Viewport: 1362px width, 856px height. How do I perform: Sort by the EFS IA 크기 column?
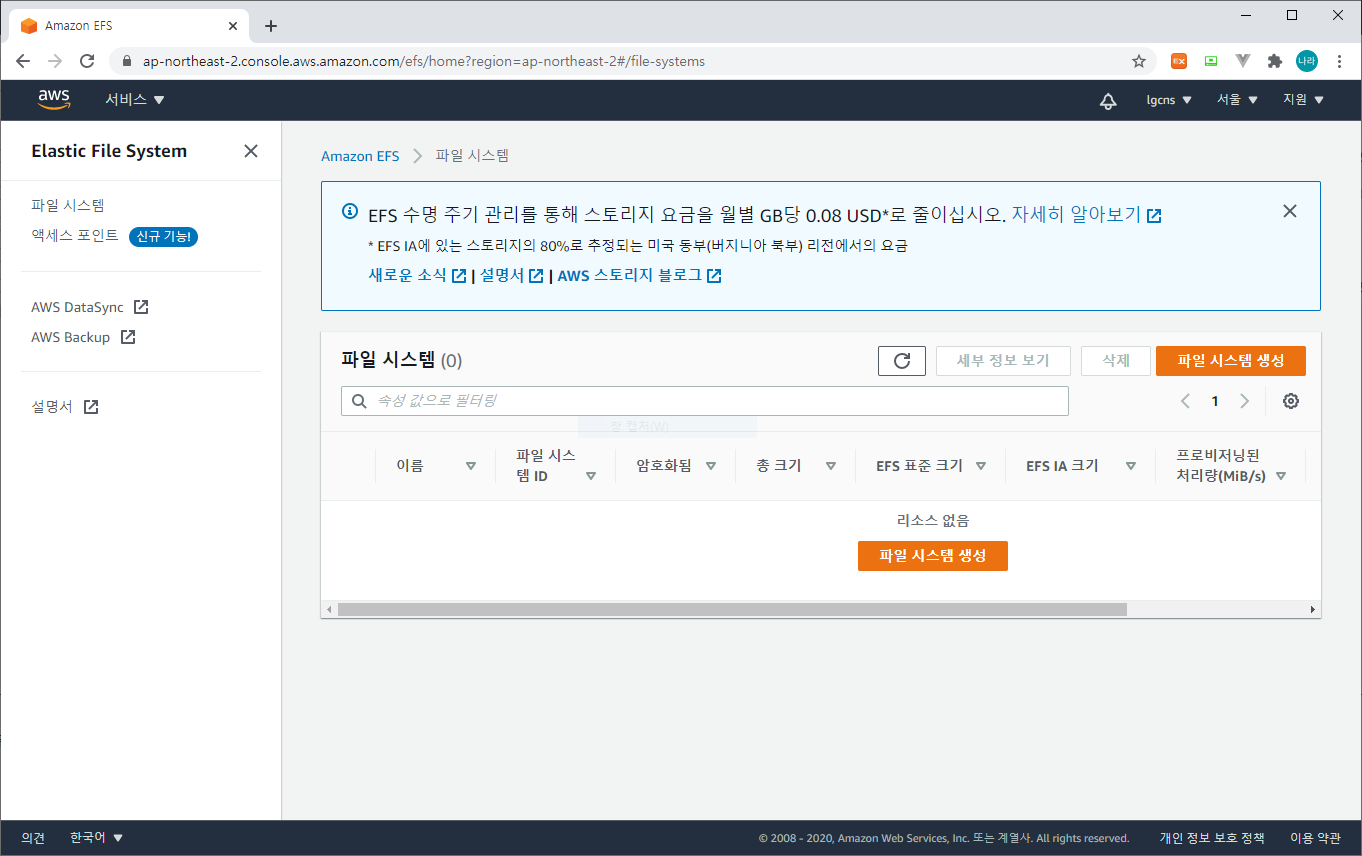pyautogui.click(x=1131, y=466)
